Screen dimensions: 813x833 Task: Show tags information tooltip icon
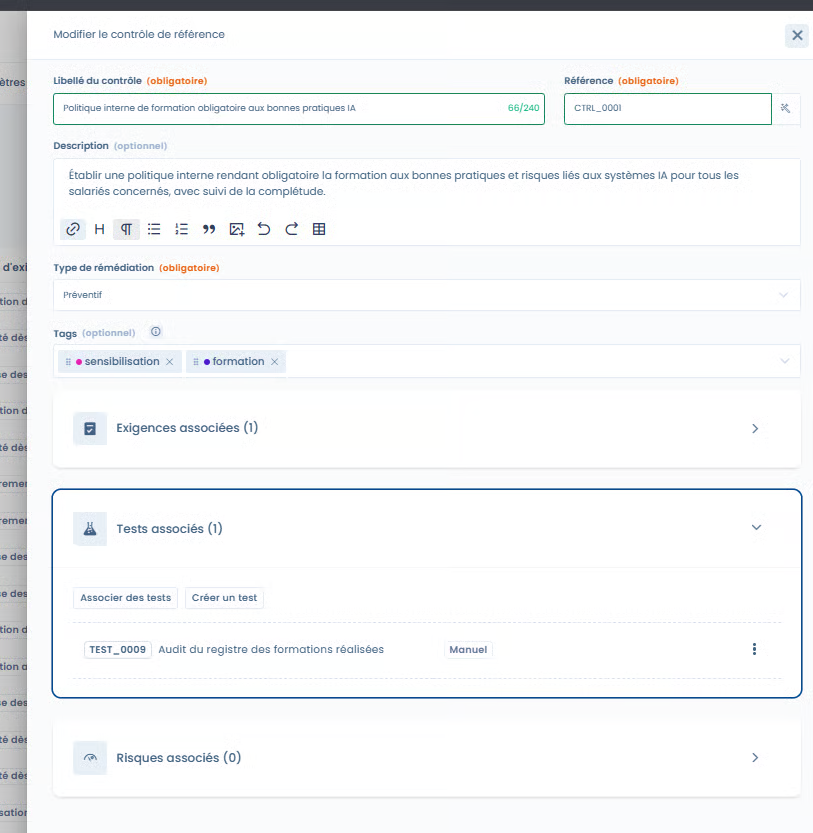155,332
